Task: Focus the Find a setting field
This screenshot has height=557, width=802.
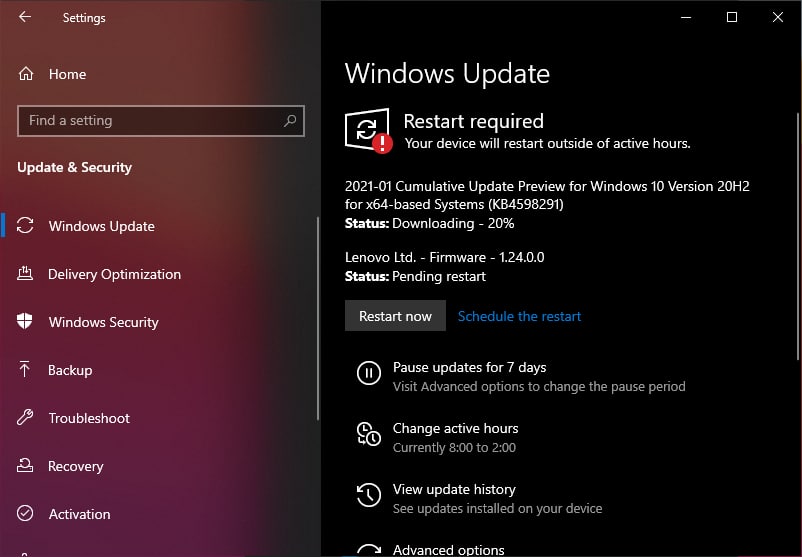Action: click(161, 121)
